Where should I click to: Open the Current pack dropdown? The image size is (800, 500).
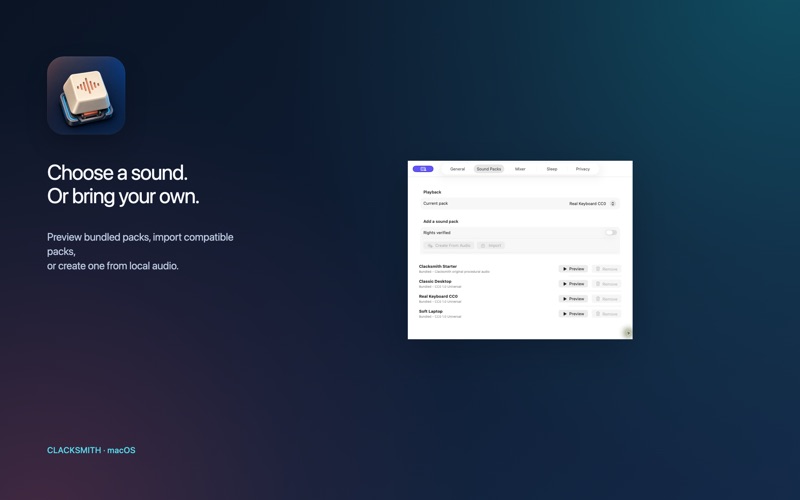(x=592, y=204)
